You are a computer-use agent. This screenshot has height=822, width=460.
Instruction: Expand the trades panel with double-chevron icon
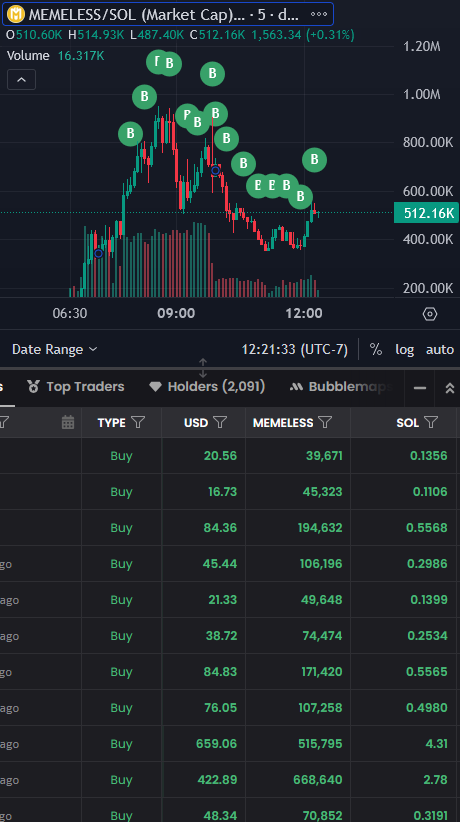pyautogui.click(x=450, y=387)
